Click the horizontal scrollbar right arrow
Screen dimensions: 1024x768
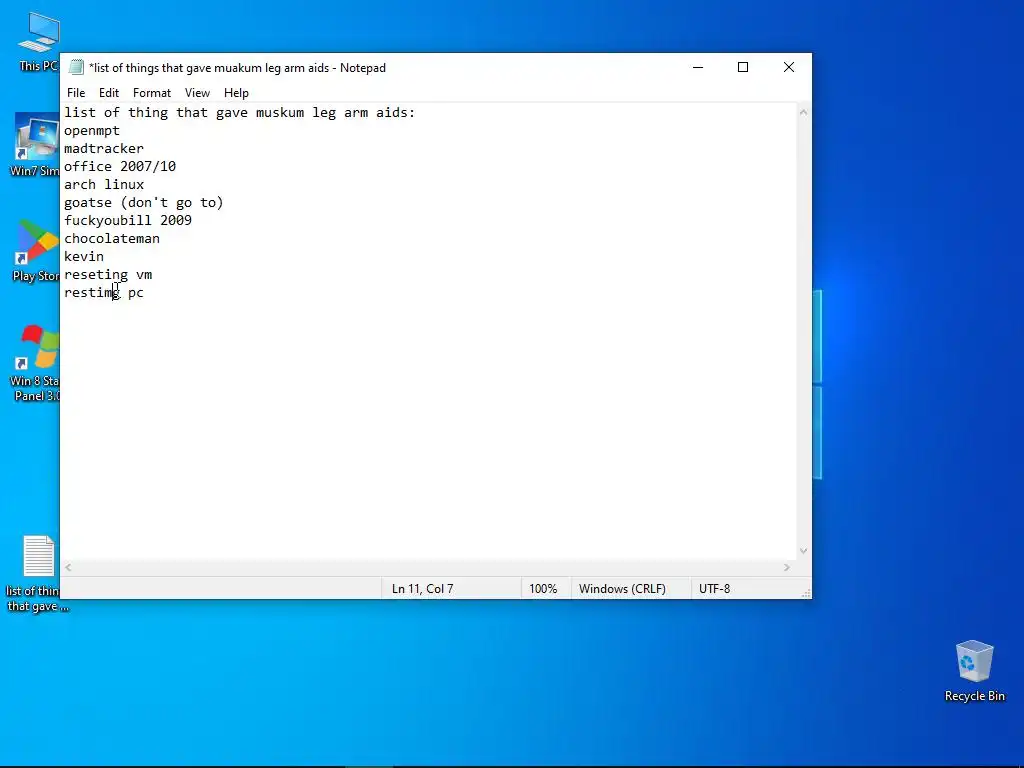coord(787,568)
